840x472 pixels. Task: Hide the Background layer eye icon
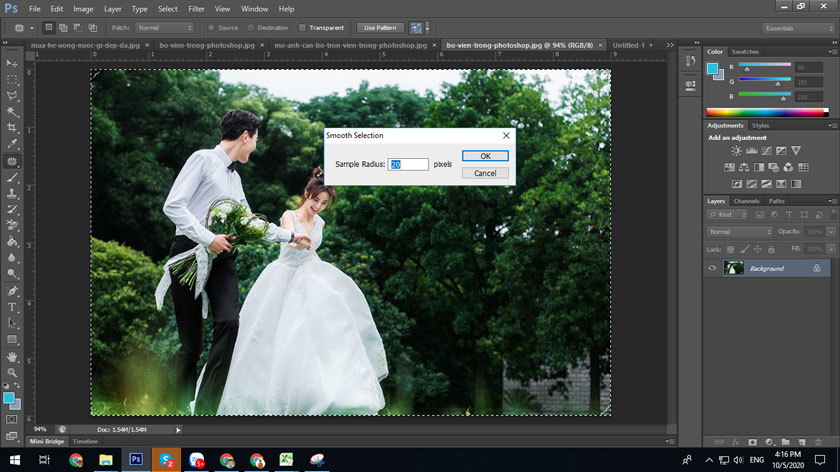[x=712, y=268]
